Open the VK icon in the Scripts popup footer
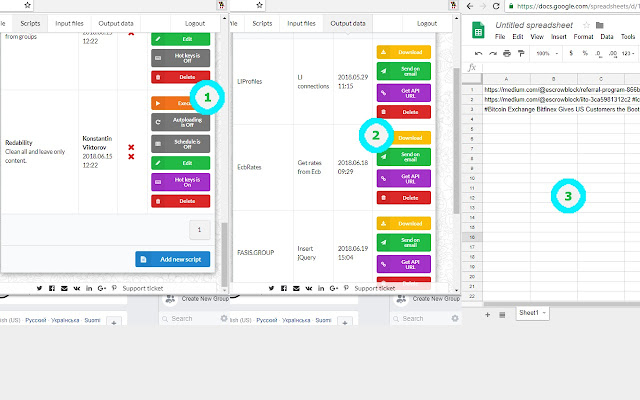This screenshot has height=400, width=640. click(77, 288)
